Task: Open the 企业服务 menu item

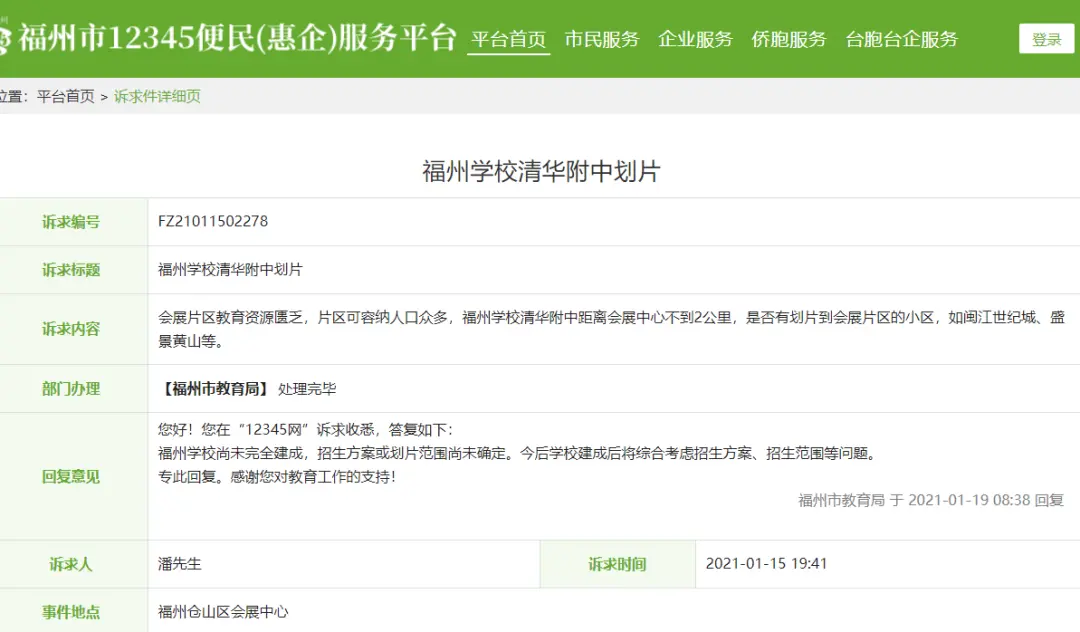Action: (695, 40)
